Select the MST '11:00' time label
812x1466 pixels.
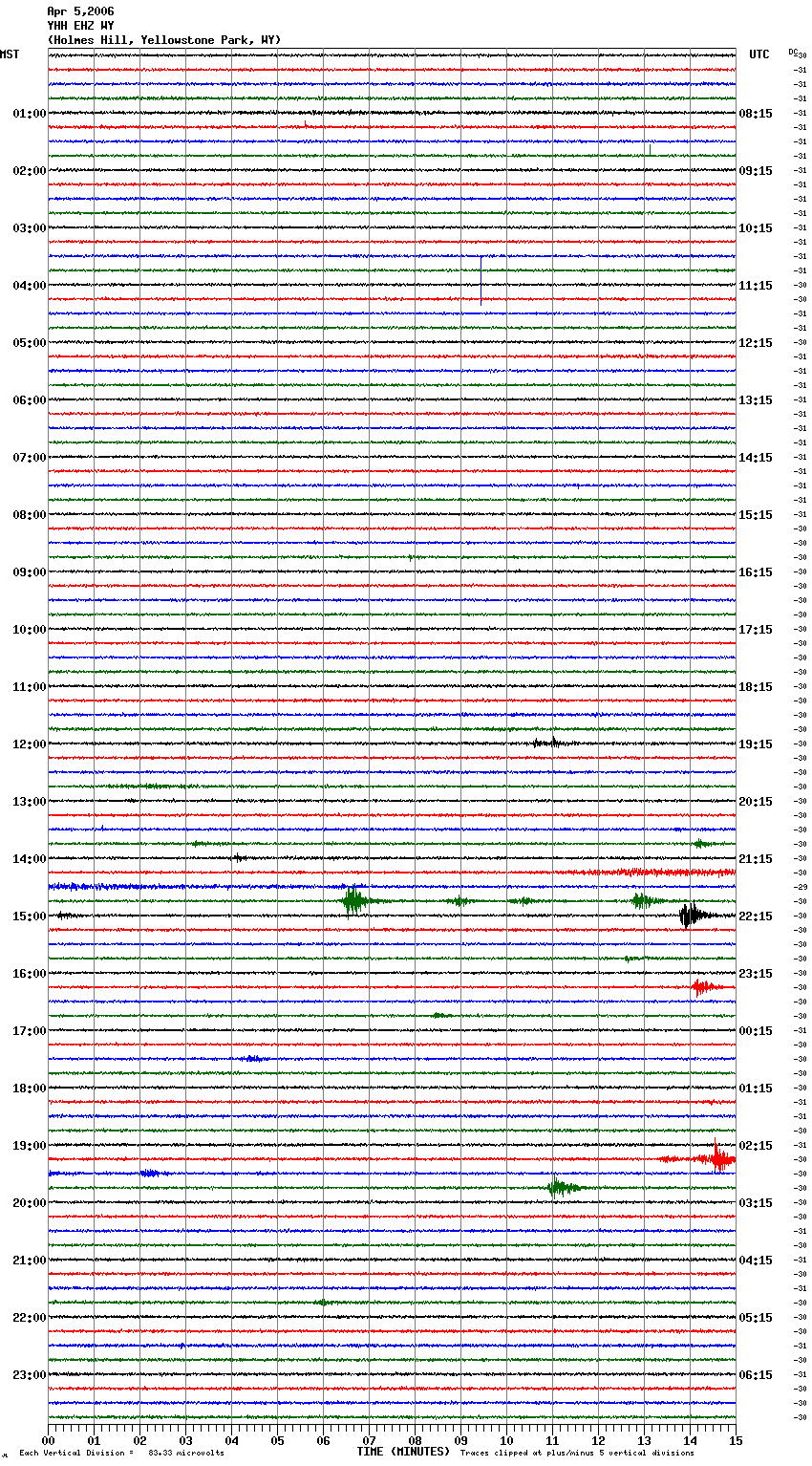[30, 687]
